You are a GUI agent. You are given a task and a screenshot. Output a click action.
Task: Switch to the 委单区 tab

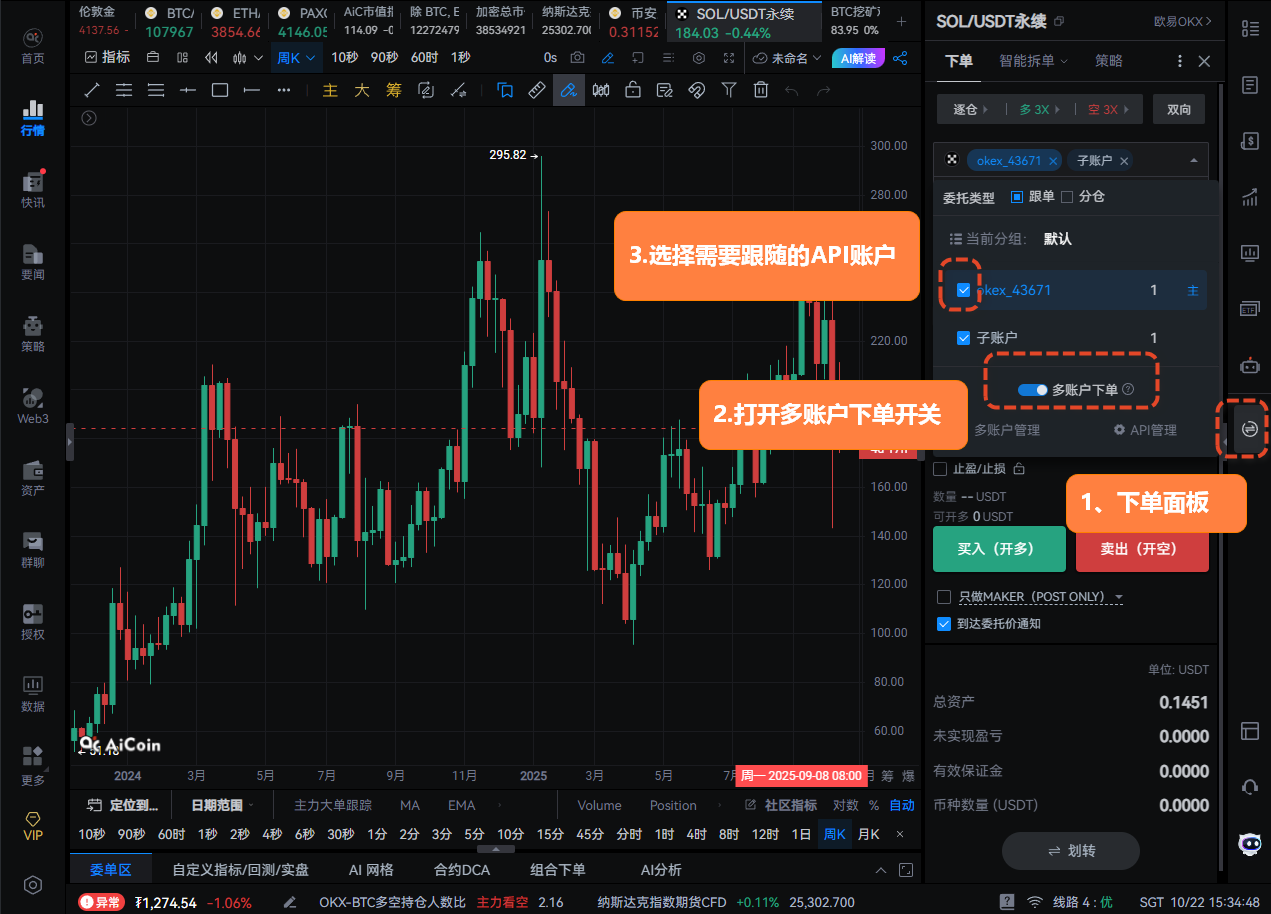(x=111, y=870)
